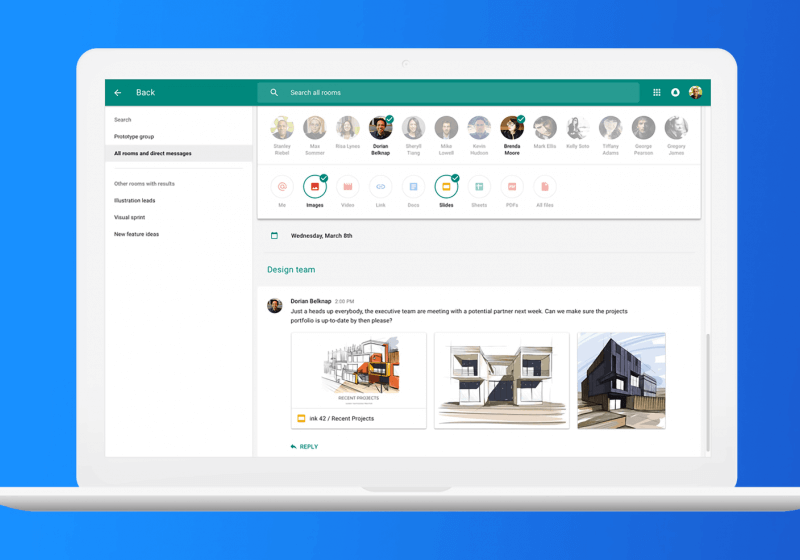
Task: Open the ink 42 Recent Projects thumbnail
Action: coord(359,371)
